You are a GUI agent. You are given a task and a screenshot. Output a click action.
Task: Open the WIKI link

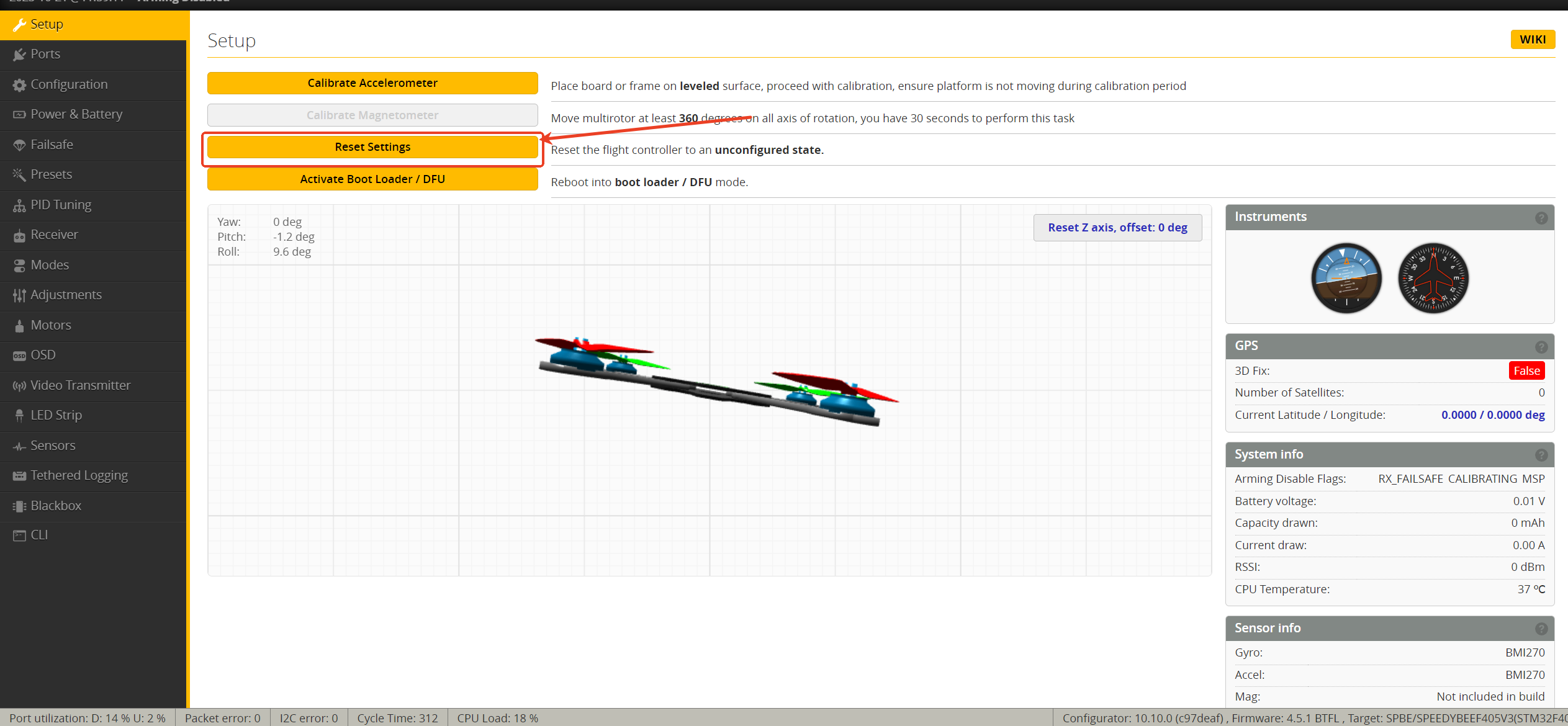[x=1532, y=40]
